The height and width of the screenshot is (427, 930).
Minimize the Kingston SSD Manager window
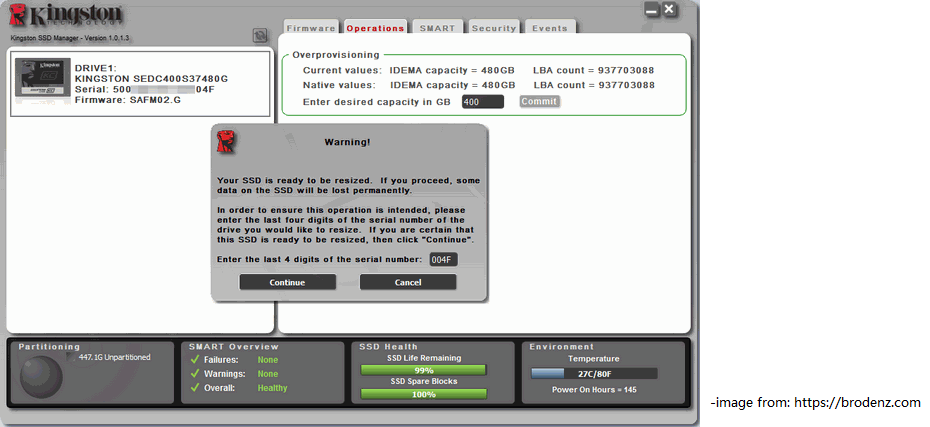(x=652, y=10)
